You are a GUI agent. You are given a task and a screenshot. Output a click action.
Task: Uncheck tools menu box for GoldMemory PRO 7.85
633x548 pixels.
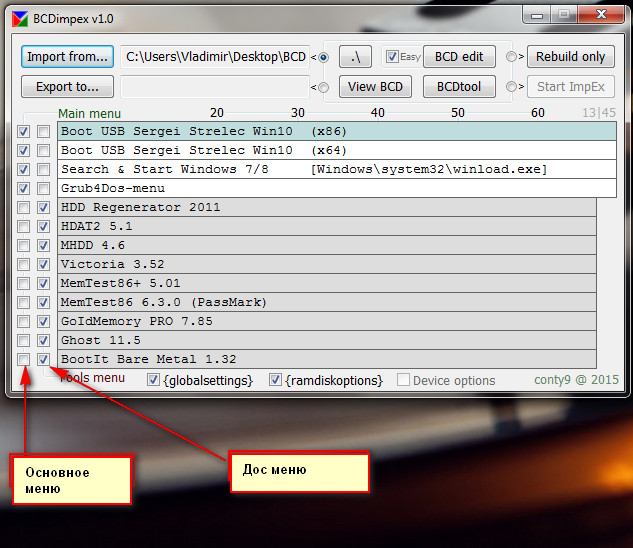(44, 321)
